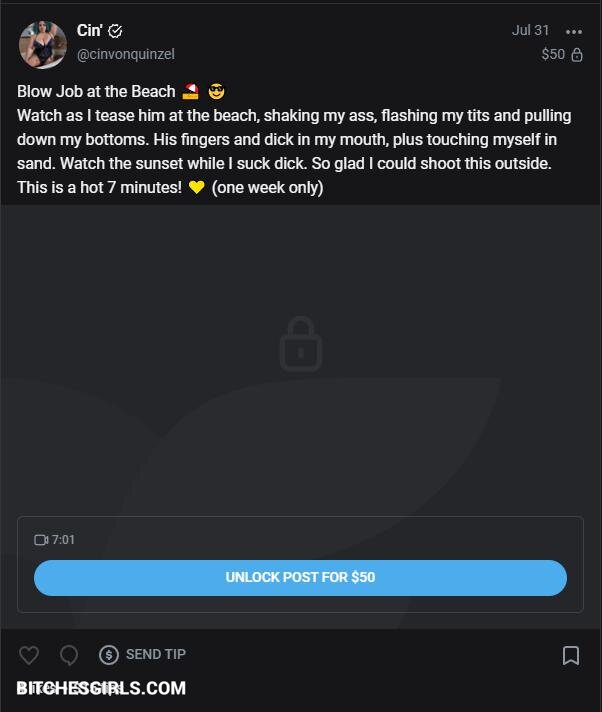Click the verified badge beside Cin'
602x712 pixels.
tap(115, 31)
